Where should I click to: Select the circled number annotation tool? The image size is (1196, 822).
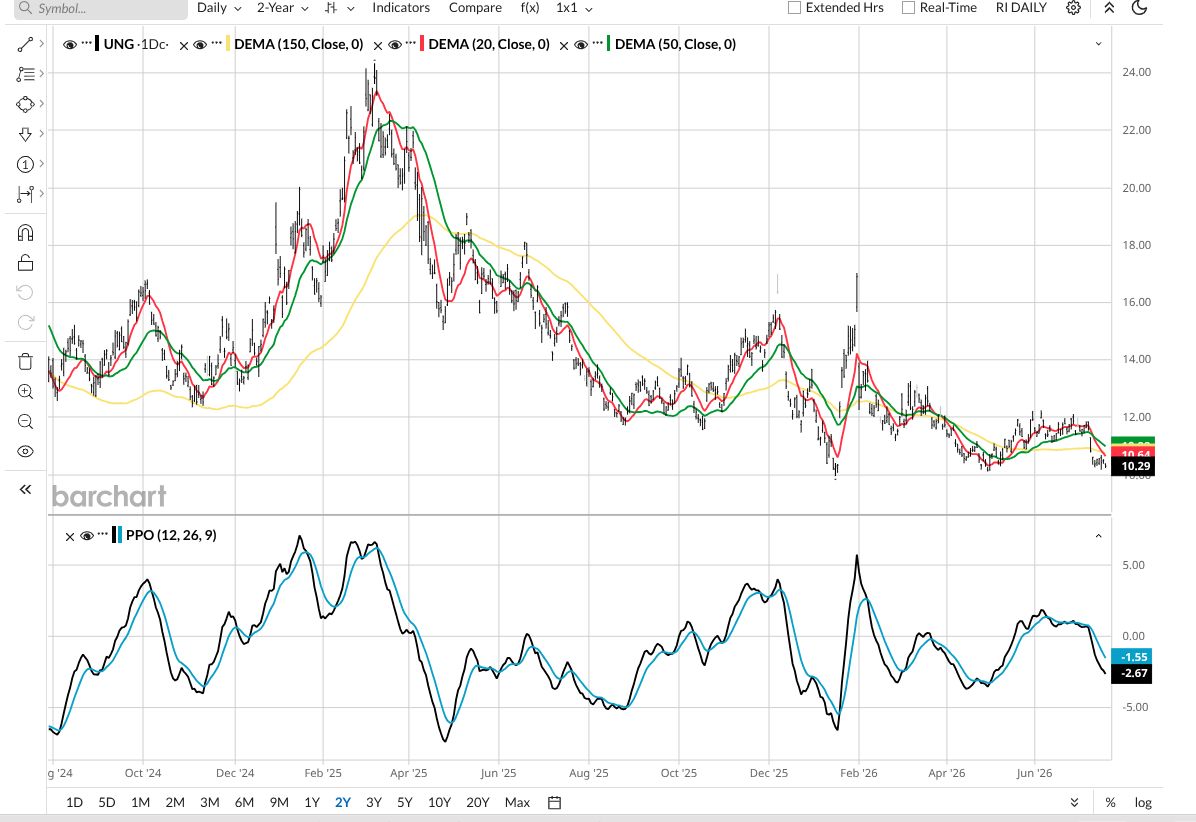pos(25,164)
